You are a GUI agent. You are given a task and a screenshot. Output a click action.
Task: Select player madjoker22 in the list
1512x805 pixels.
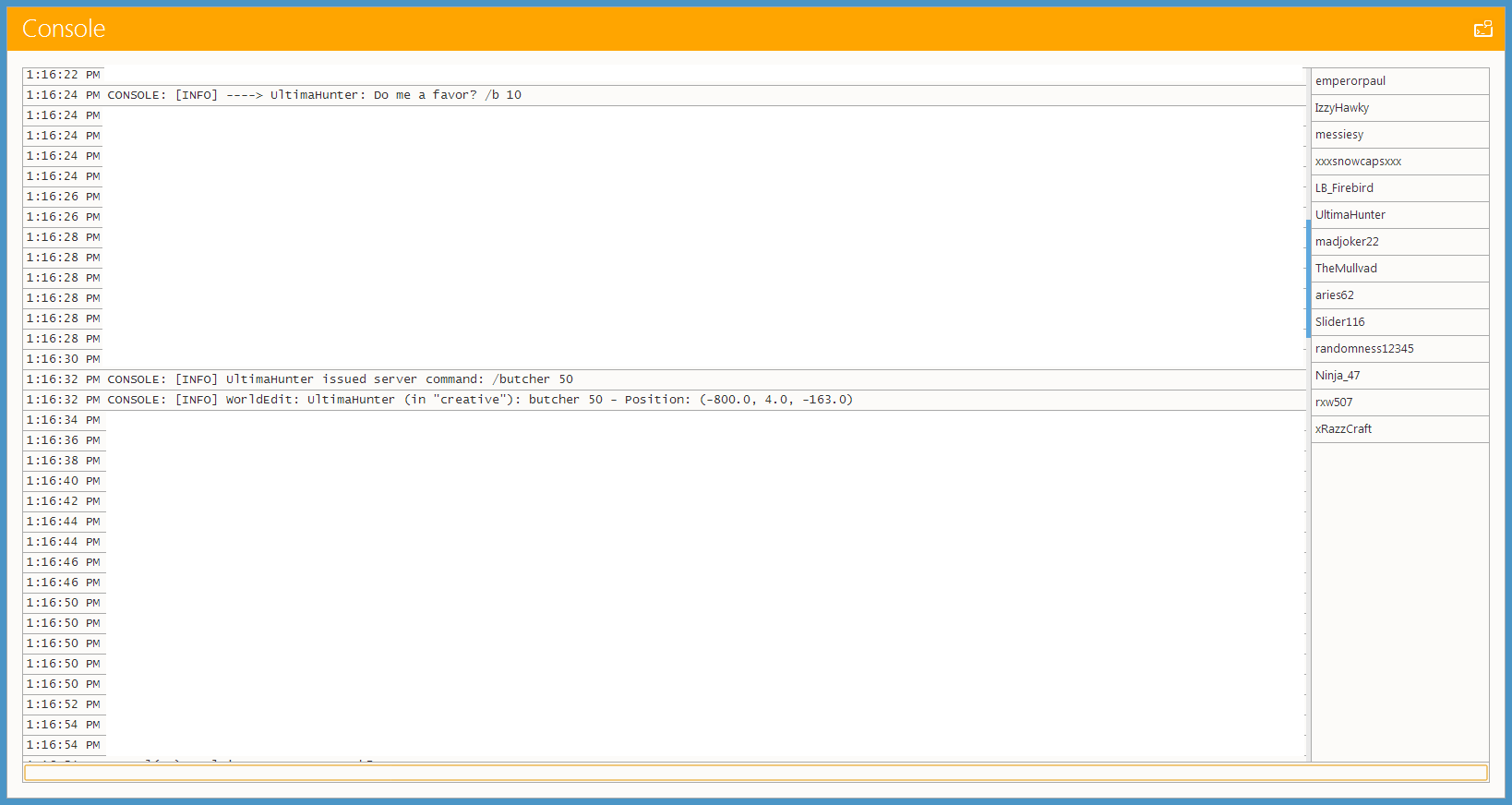[x=1399, y=242]
